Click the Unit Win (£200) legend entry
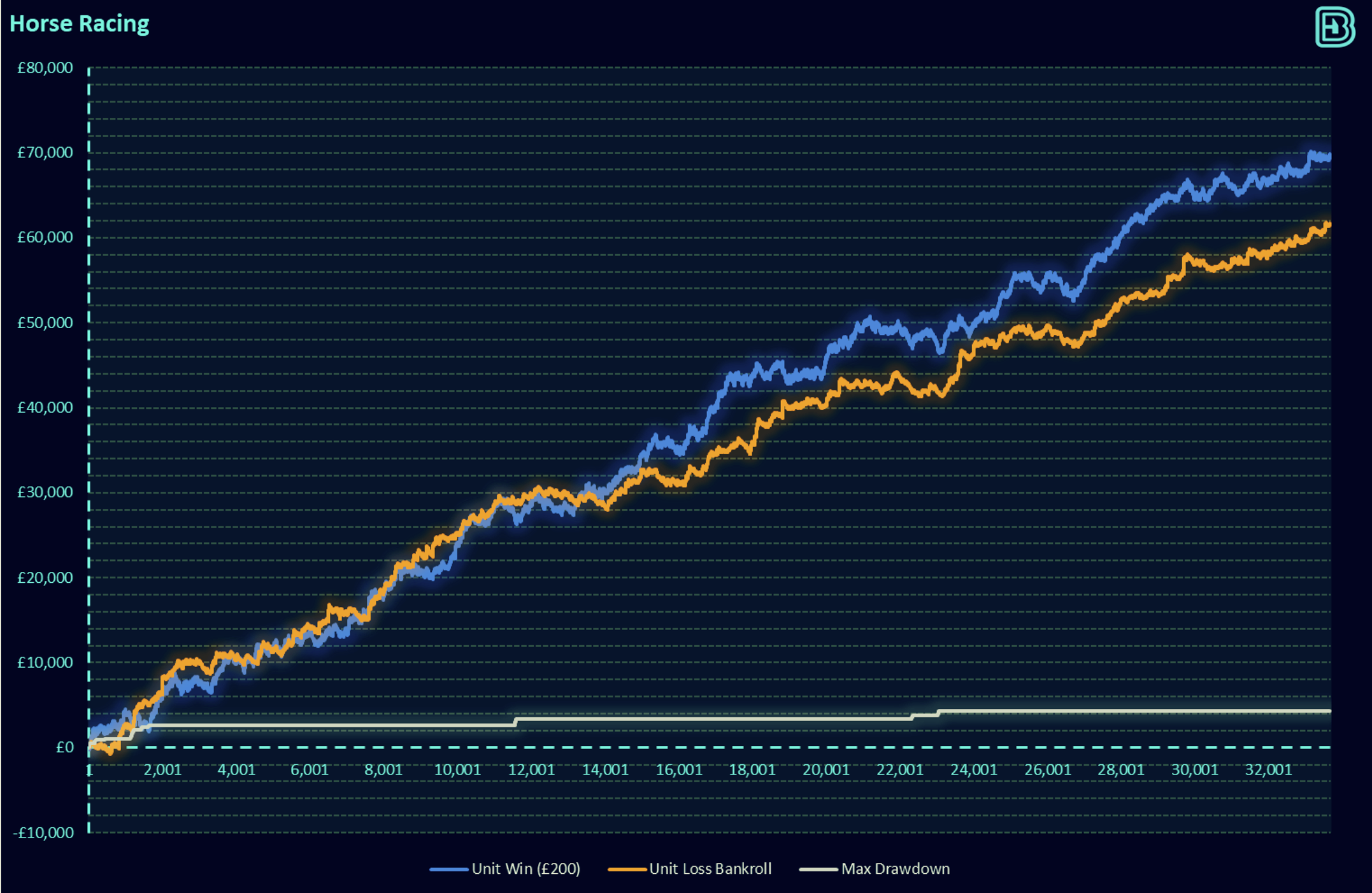 525,869
